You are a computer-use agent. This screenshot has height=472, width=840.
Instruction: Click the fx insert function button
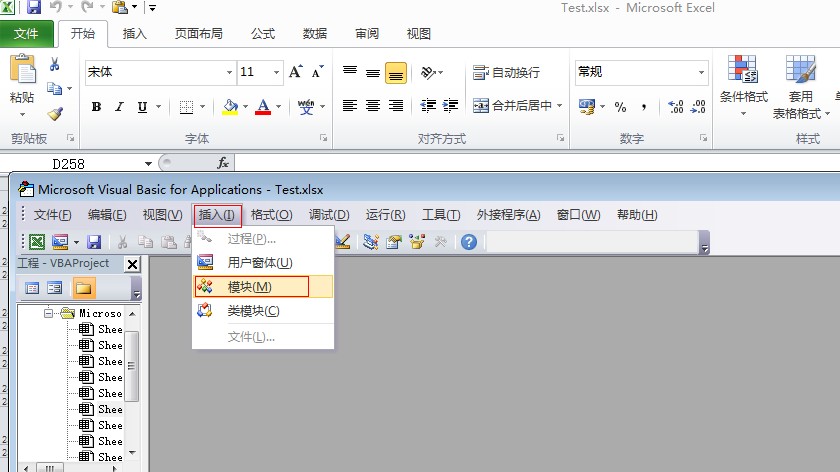(223, 163)
